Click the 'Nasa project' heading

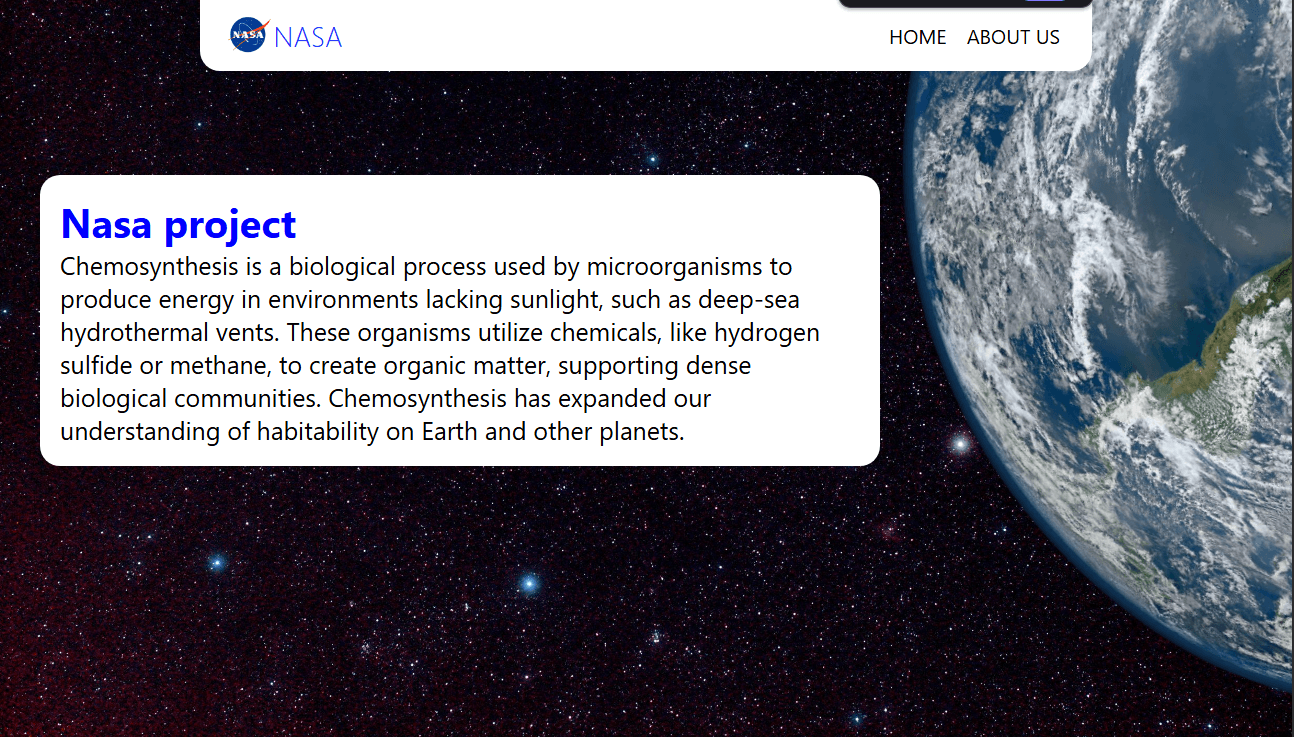[x=179, y=225]
